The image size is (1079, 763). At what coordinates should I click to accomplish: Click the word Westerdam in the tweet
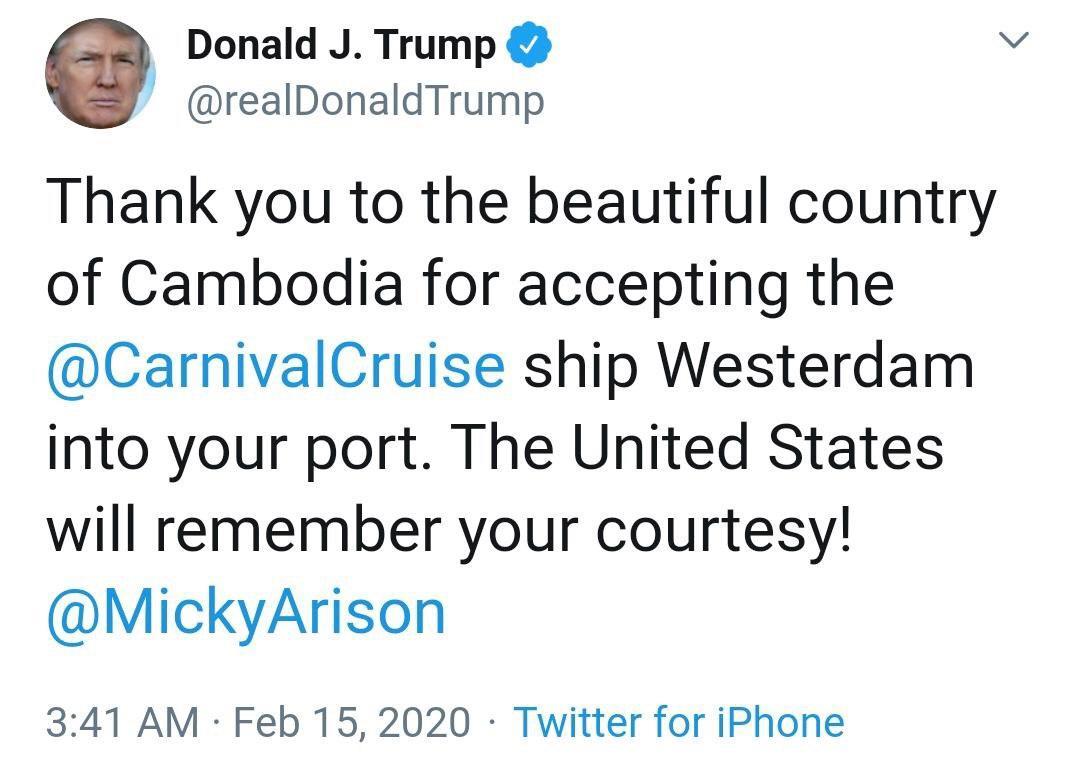coord(815,366)
